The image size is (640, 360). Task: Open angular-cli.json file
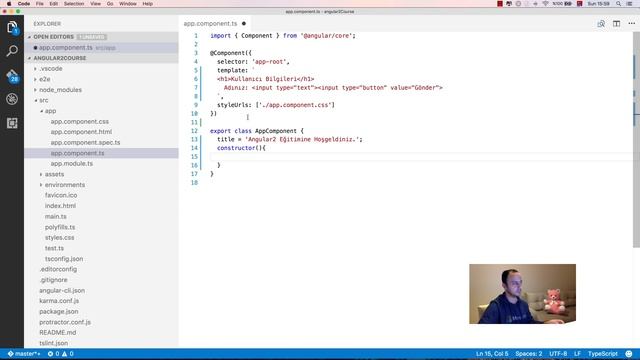point(62,291)
